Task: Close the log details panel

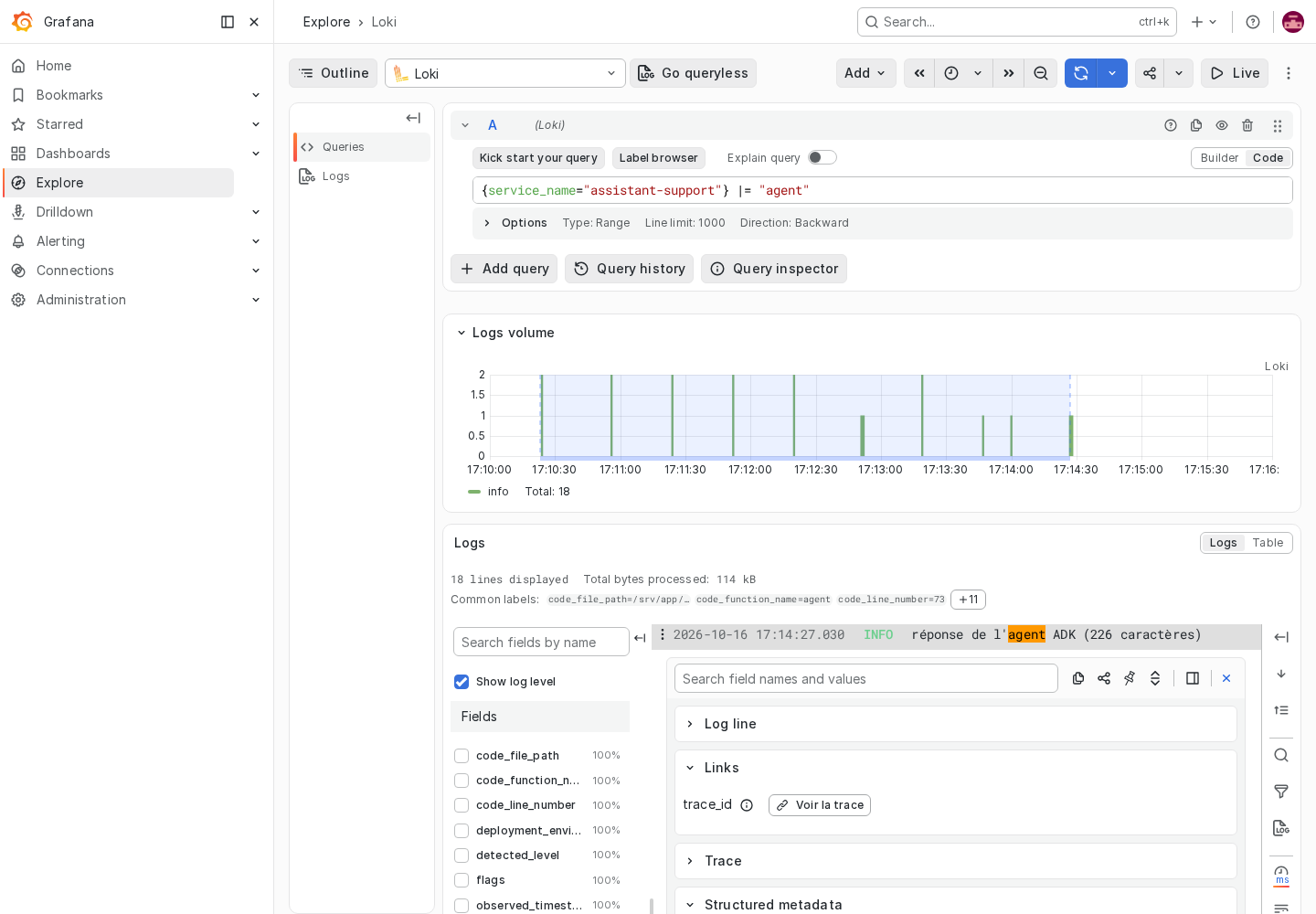Action: click(x=1226, y=678)
